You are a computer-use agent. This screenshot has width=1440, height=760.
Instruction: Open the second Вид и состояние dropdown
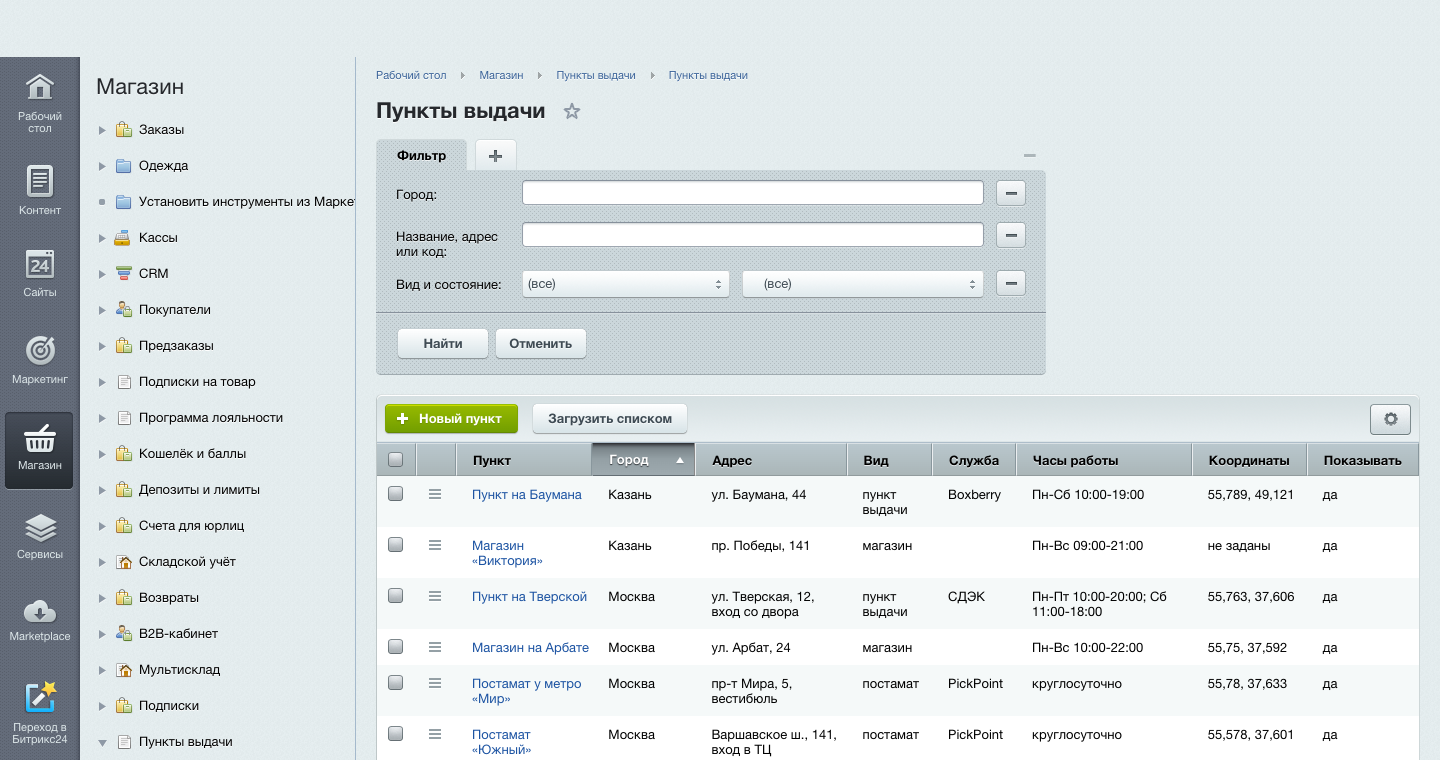(x=863, y=284)
